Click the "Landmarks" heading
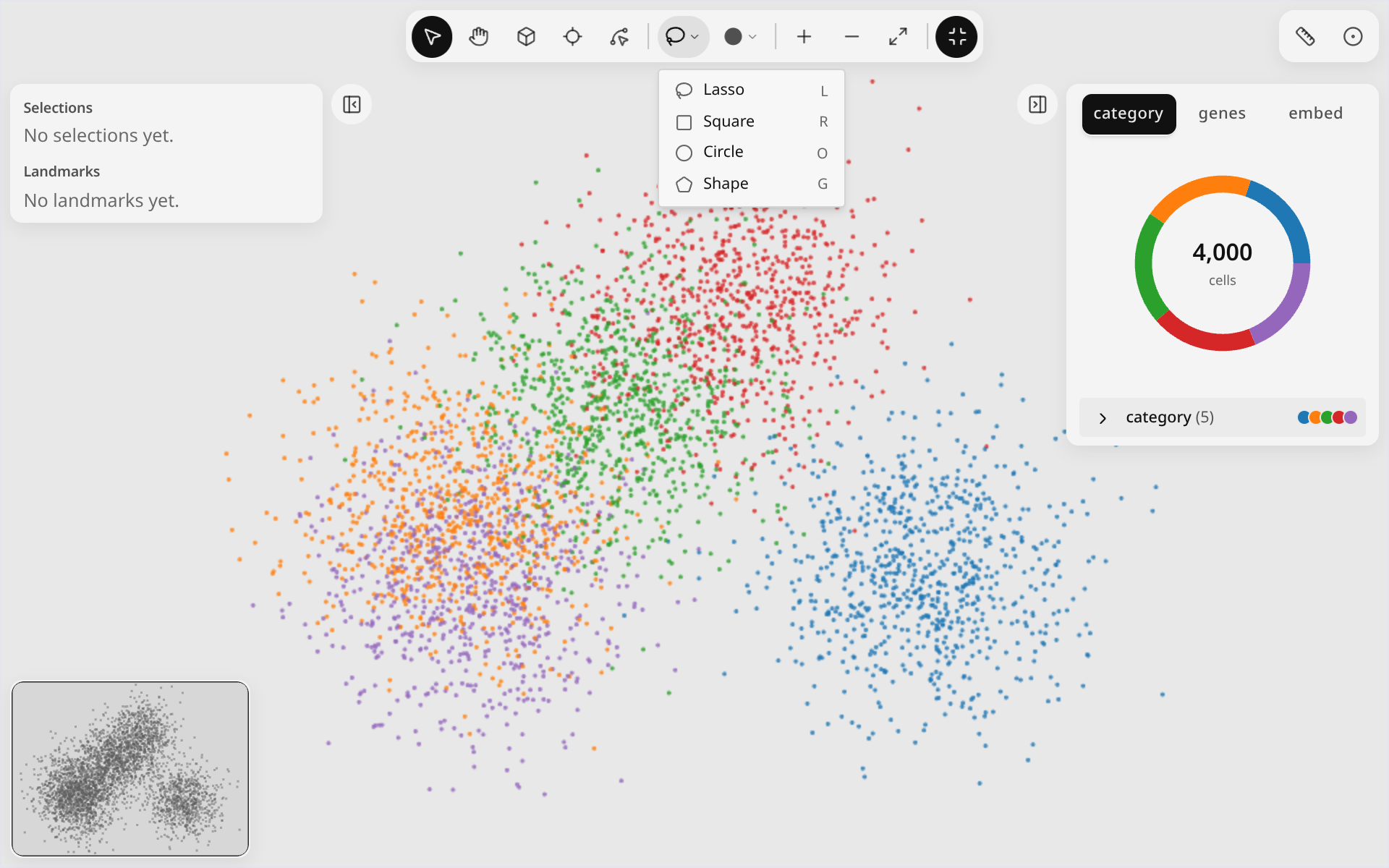1389x868 pixels. click(x=61, y=171)
